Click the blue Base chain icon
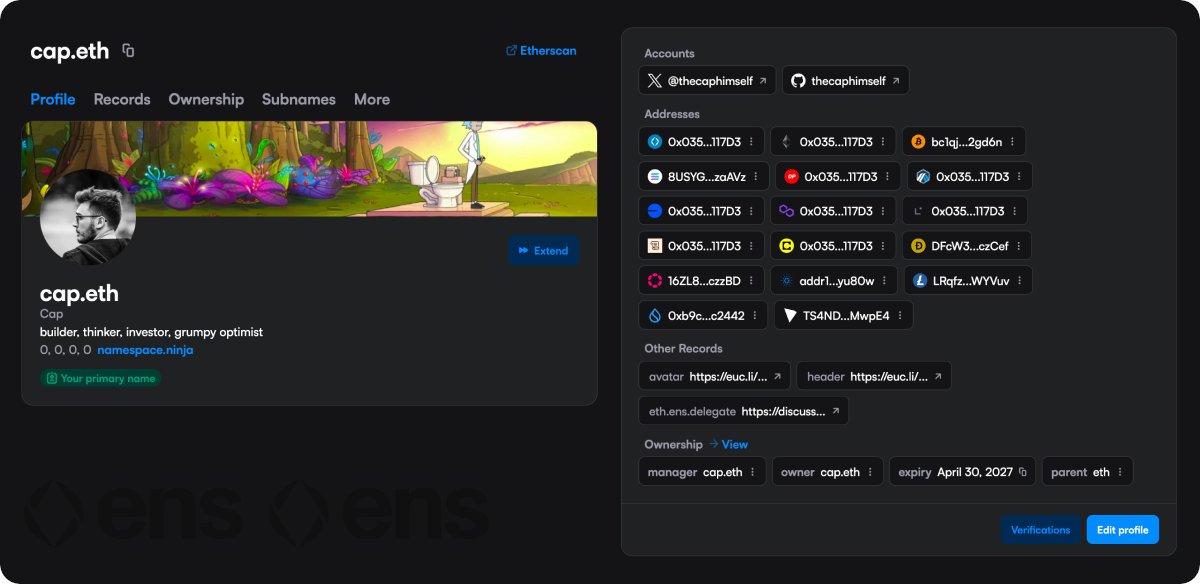 coord(655,212)
